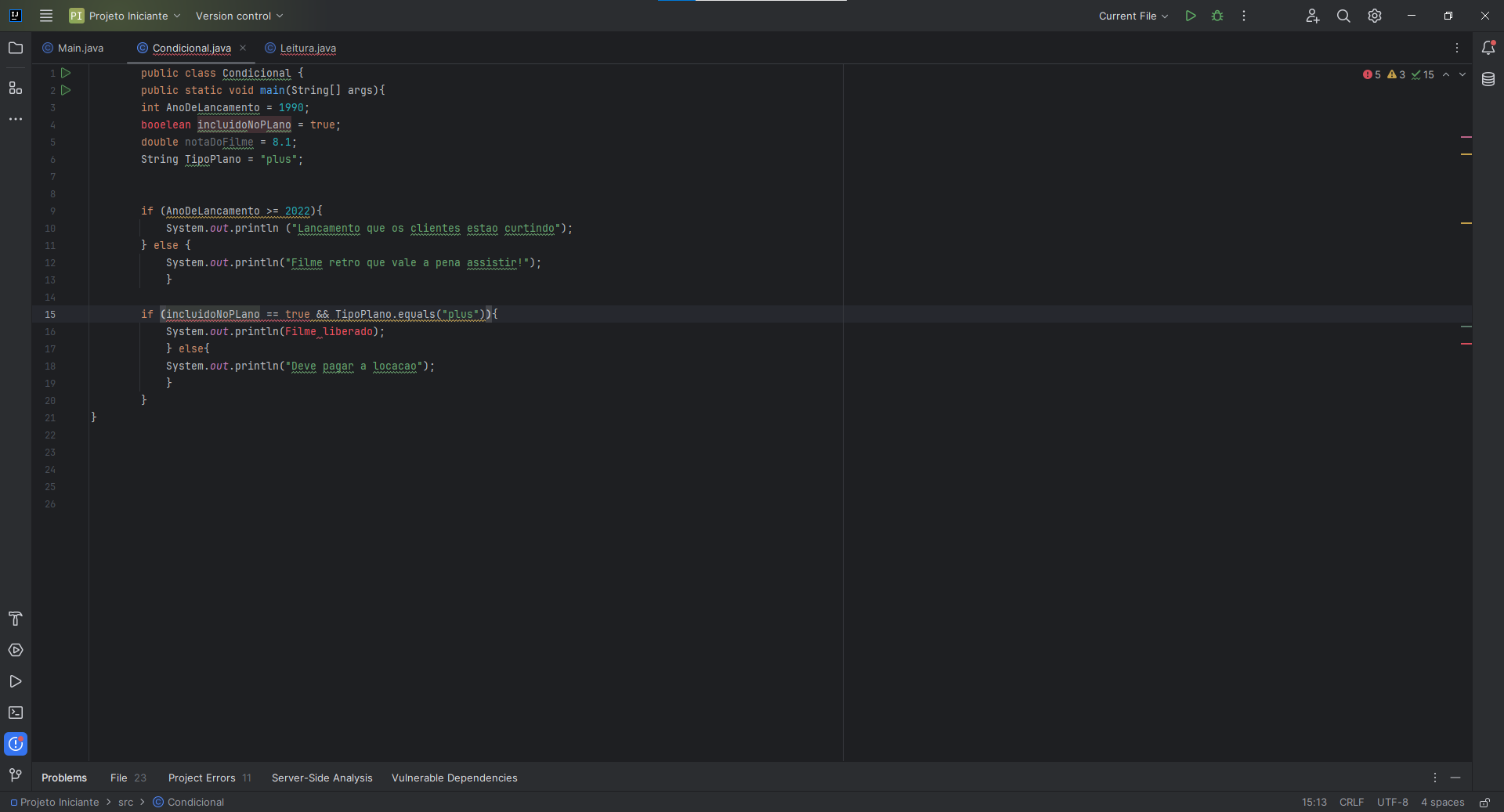The height and width of the screenshot is (812, 1504).
Task: Open the Current File run configuration dropdown
Action: pyautogui.click(x=1133, y=16)
